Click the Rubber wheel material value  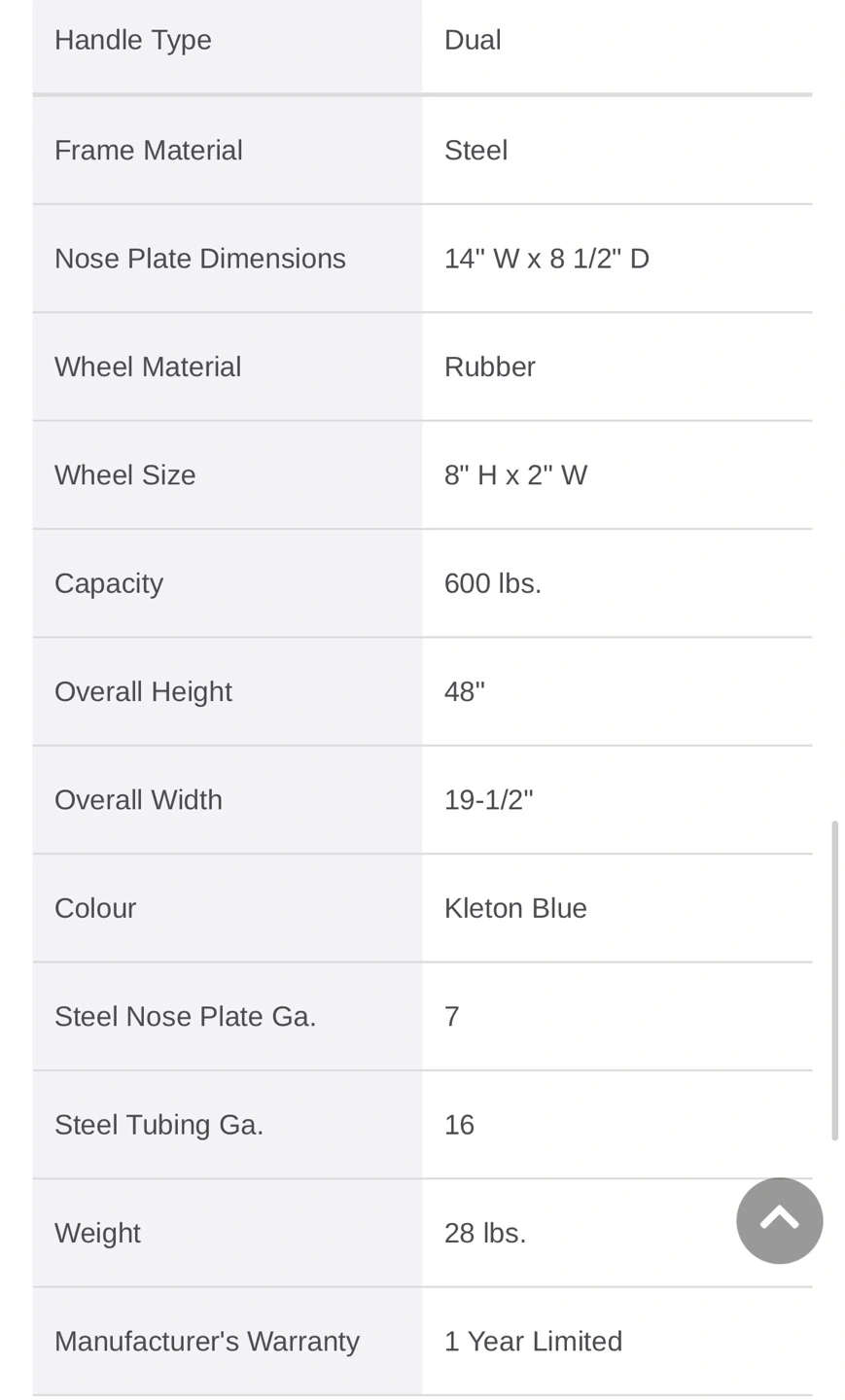pos(490,367)
